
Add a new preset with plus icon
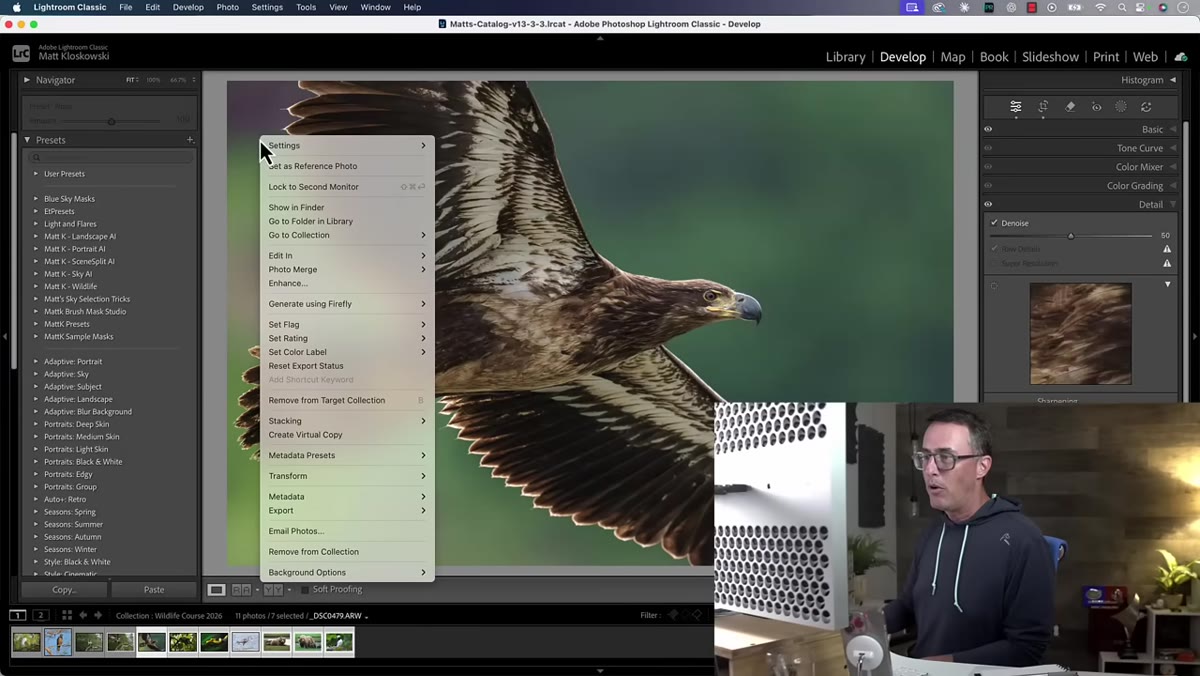190,140
